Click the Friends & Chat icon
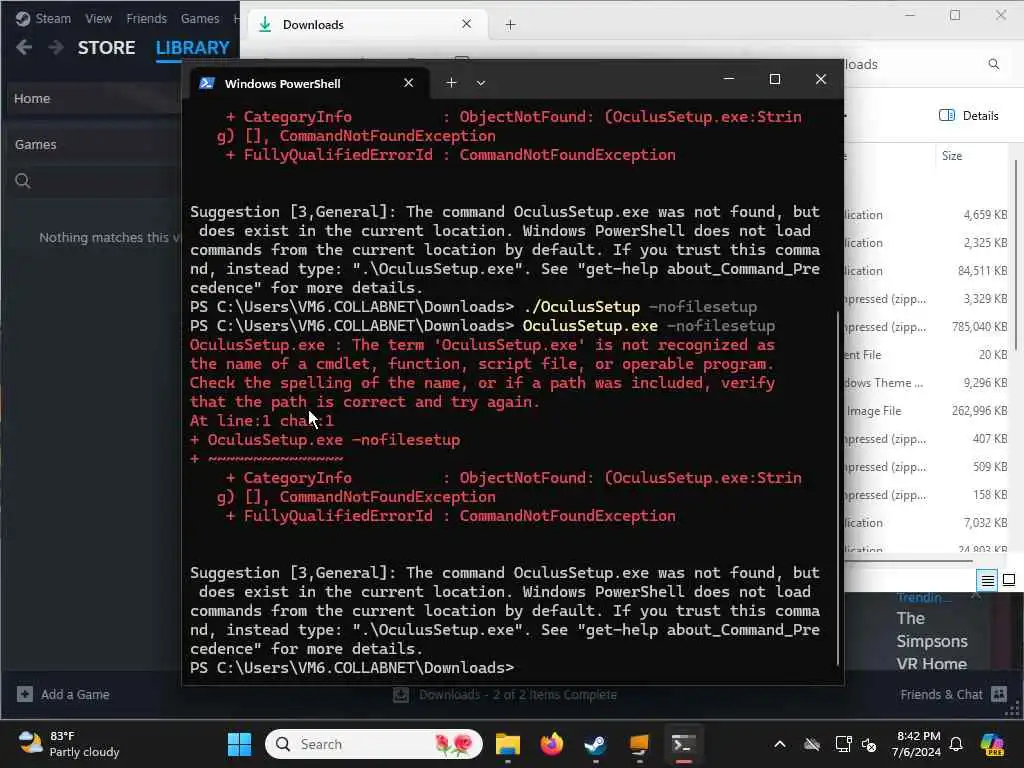1024x768 pixels. [x=999, y=694]
